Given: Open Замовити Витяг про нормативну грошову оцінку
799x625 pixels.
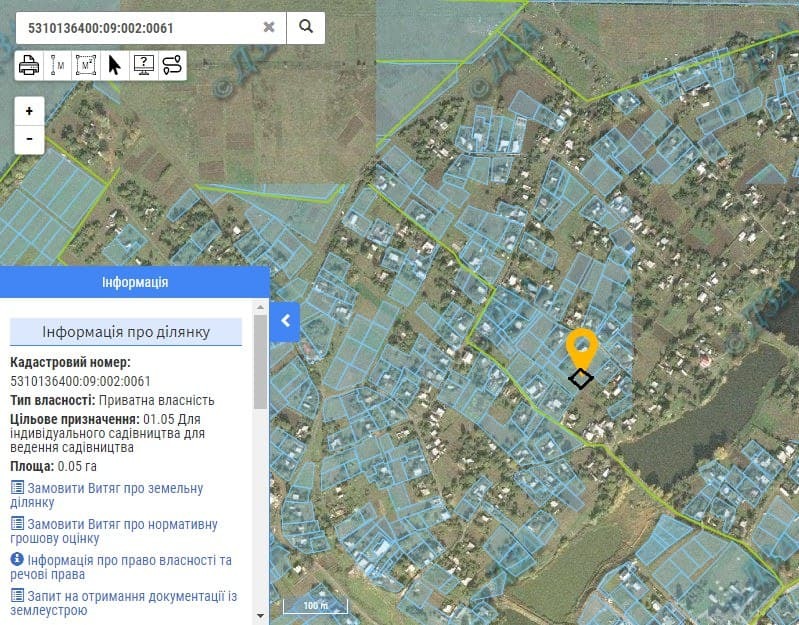Looking at the screenshot, I should coord(113,531).
